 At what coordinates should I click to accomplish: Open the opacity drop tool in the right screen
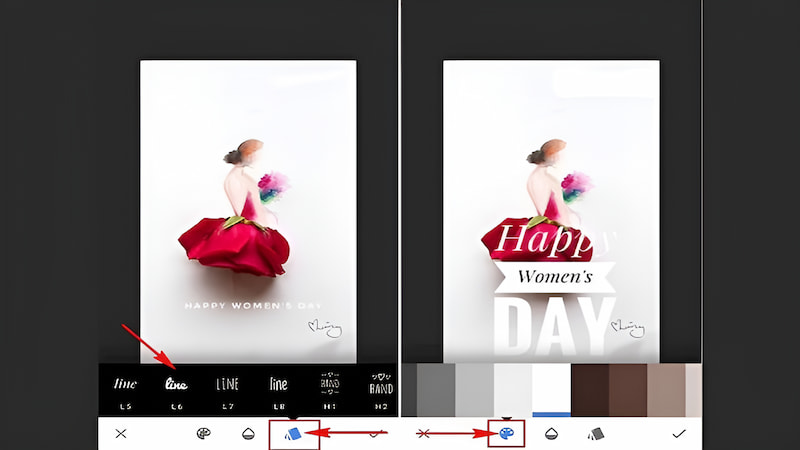pos(552,434)
